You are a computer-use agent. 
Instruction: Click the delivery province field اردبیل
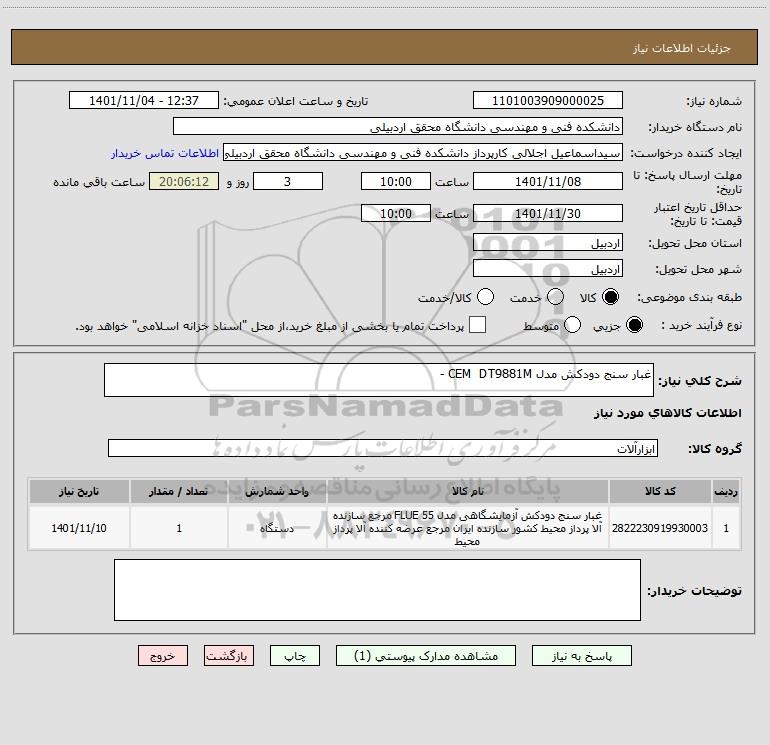548,243
